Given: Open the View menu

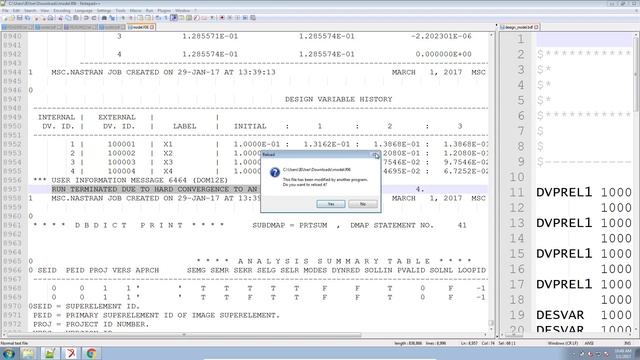Looking at the screenshot, I should (44, 11).
